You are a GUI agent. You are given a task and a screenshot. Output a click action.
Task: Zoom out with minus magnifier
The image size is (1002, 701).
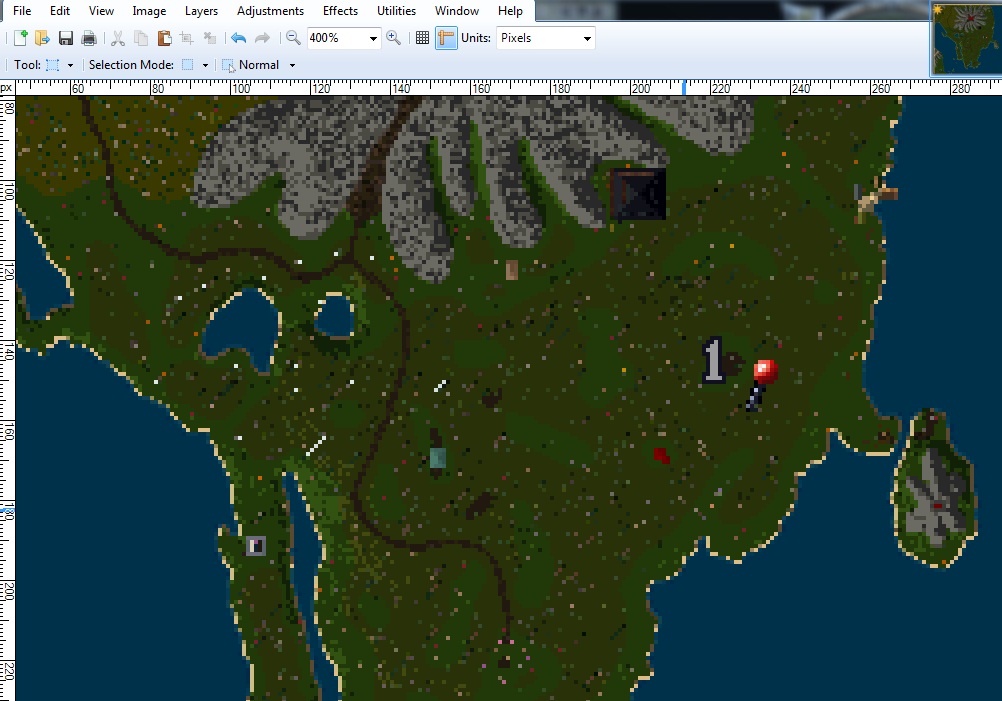coord(293,38)
